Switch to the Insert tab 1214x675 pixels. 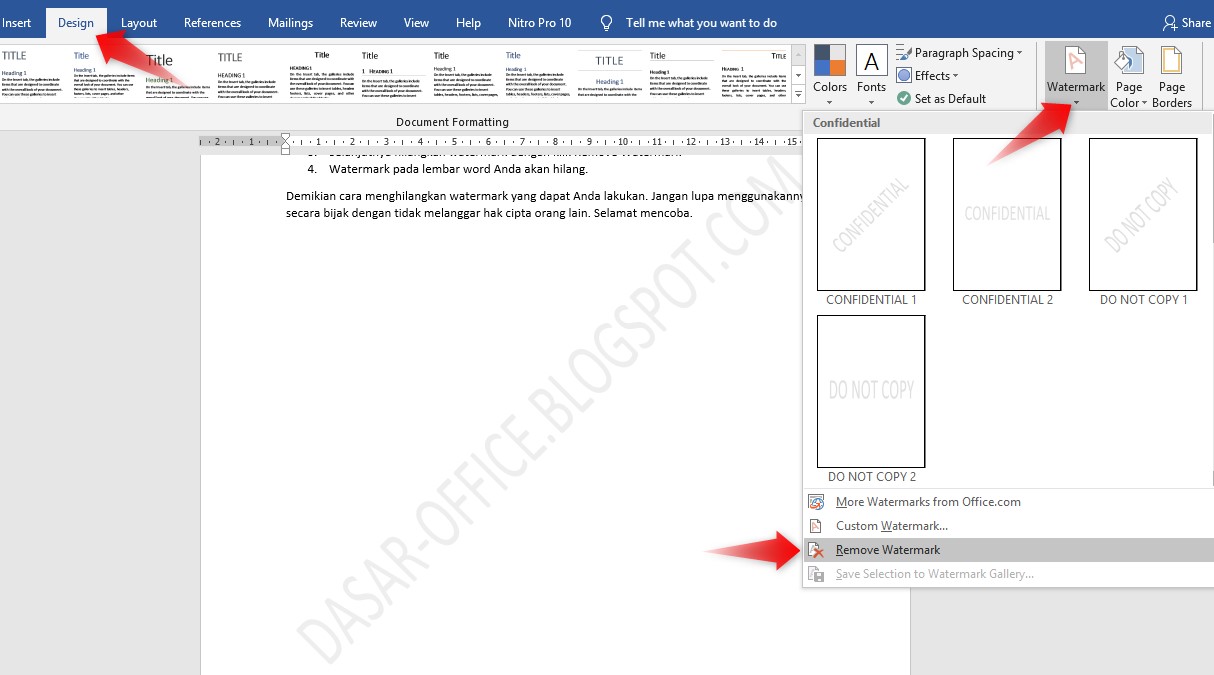tap(17, 22)
